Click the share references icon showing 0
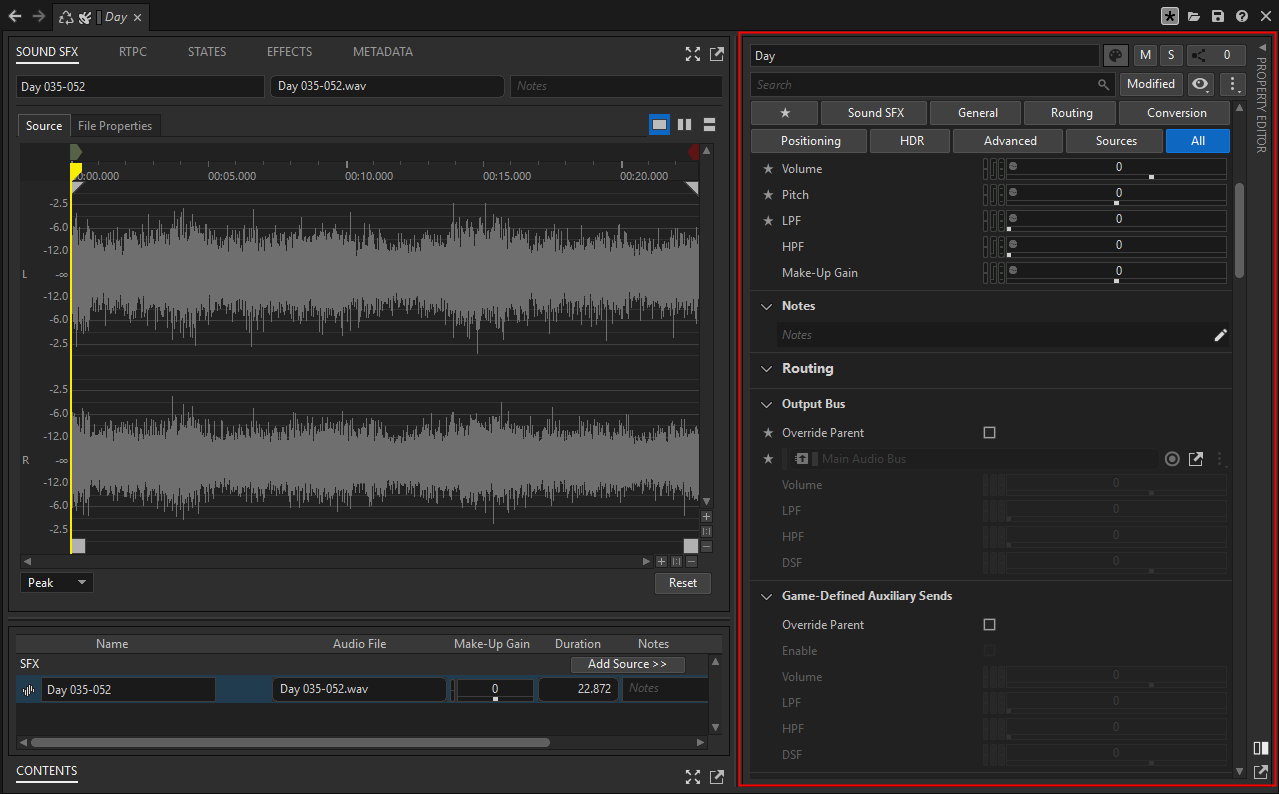This screenshot has height=794, width=1279. point(1216,56)
